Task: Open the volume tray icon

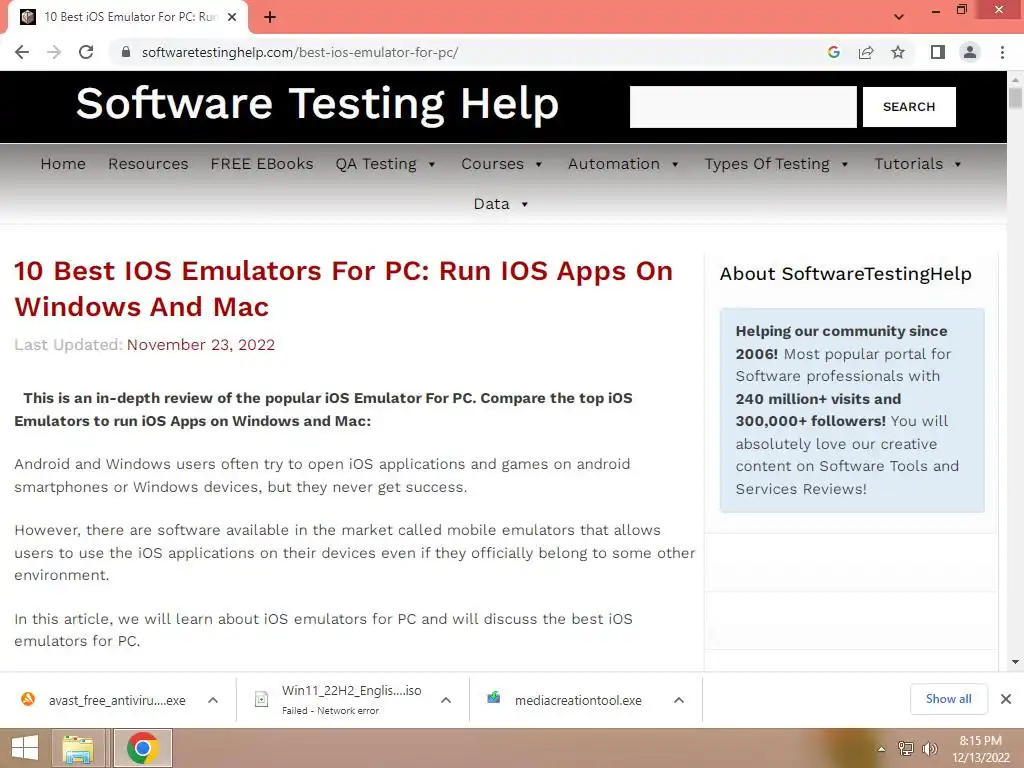Action: (929, 748)
